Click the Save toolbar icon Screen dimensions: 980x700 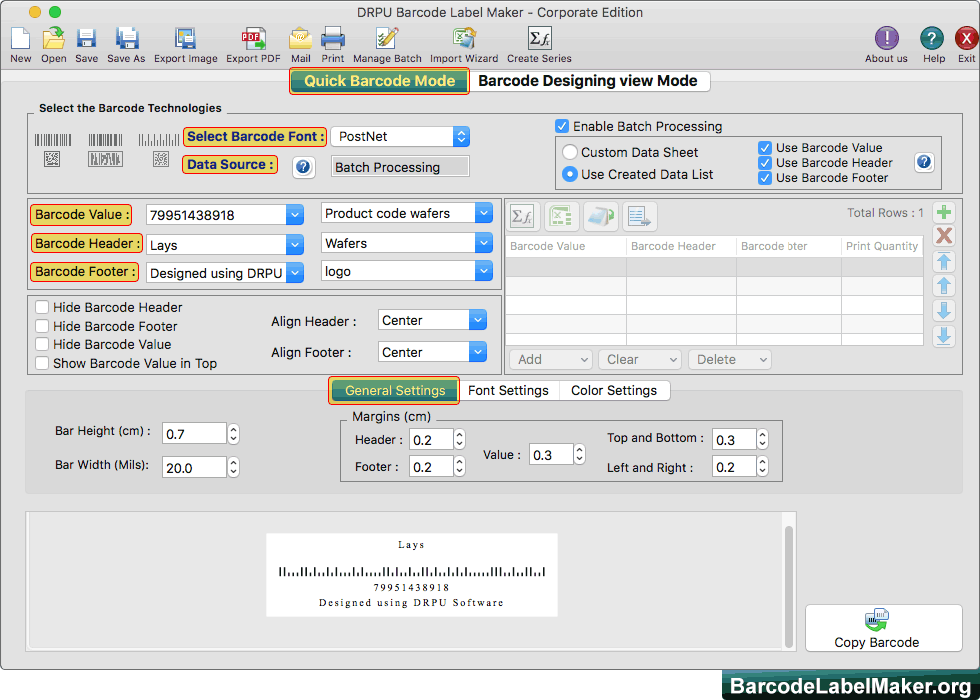click(86, 39)
